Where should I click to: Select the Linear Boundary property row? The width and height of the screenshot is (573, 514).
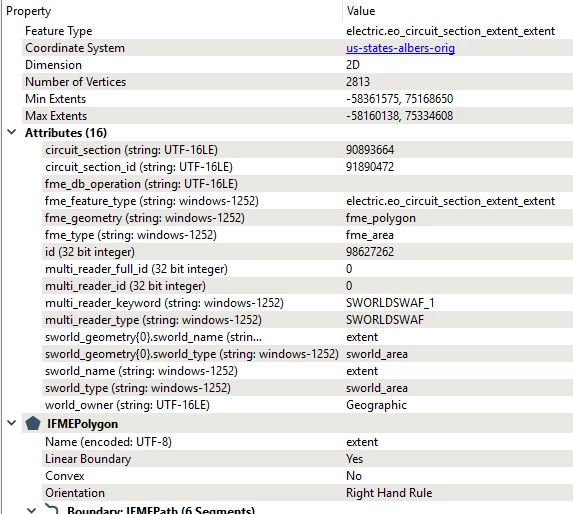(x=307, y=459)
